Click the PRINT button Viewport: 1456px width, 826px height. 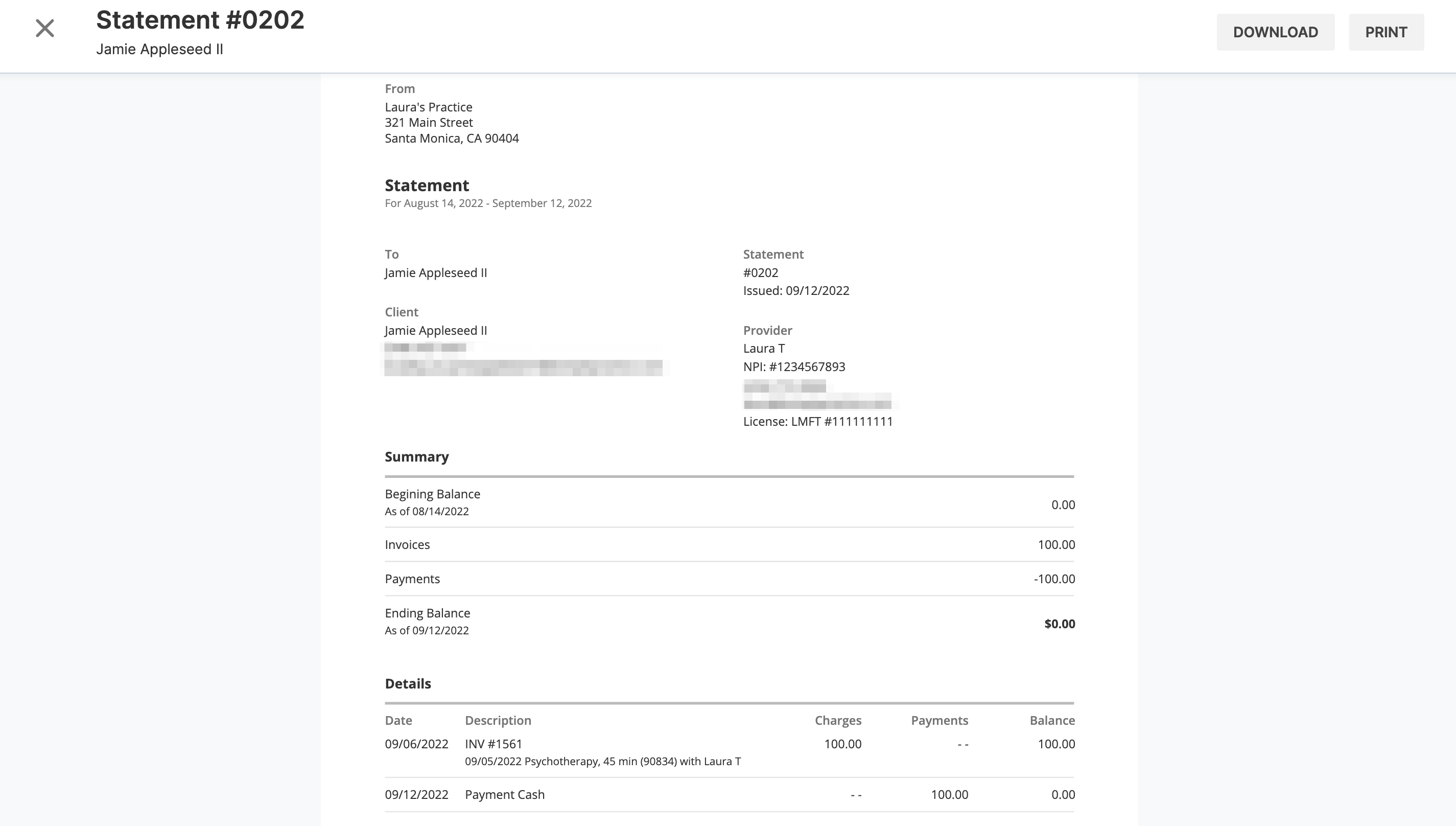click(x=1385, y=32)
